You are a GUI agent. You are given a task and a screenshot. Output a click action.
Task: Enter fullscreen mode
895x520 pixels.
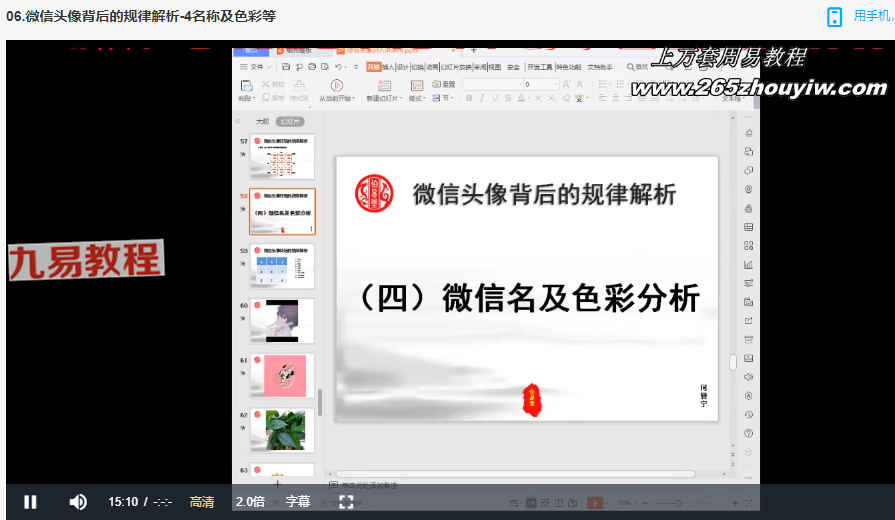pos(346,502)
